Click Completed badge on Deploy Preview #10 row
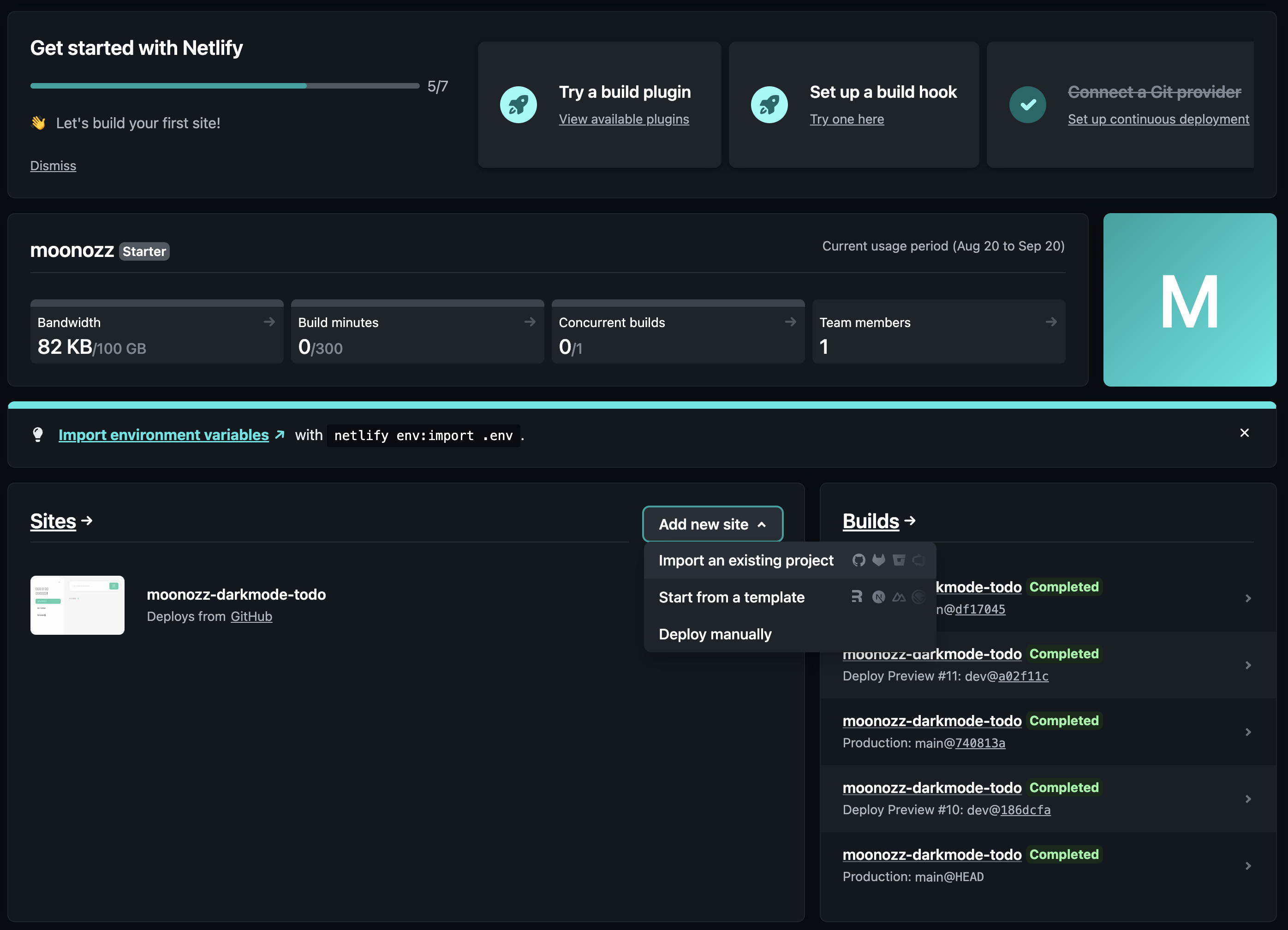Viewport: 1288px width, 930px height. click(1064, 787)
